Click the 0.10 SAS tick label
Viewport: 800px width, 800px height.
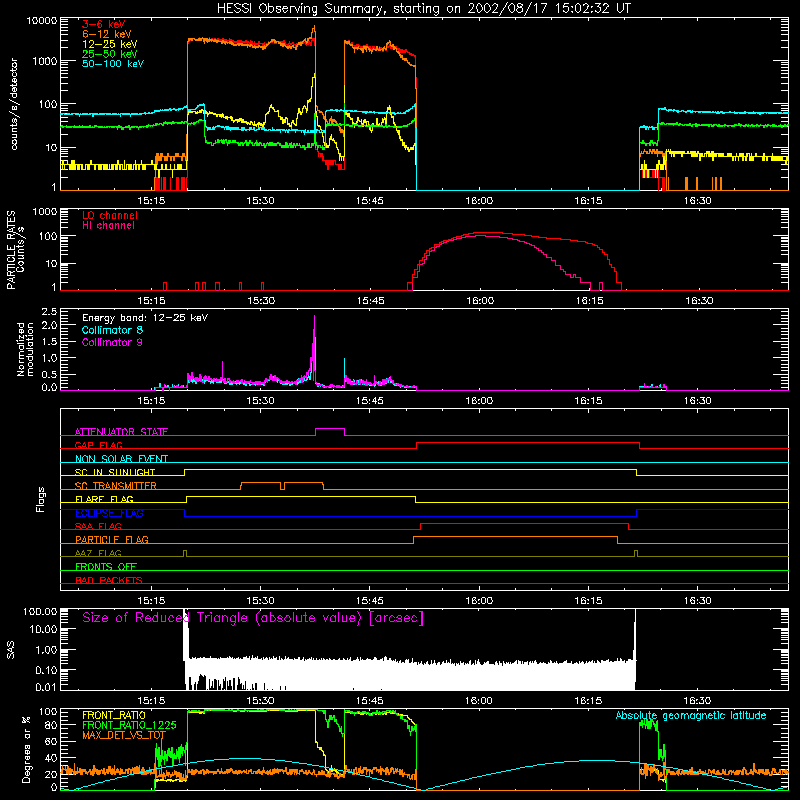[46, 670]
